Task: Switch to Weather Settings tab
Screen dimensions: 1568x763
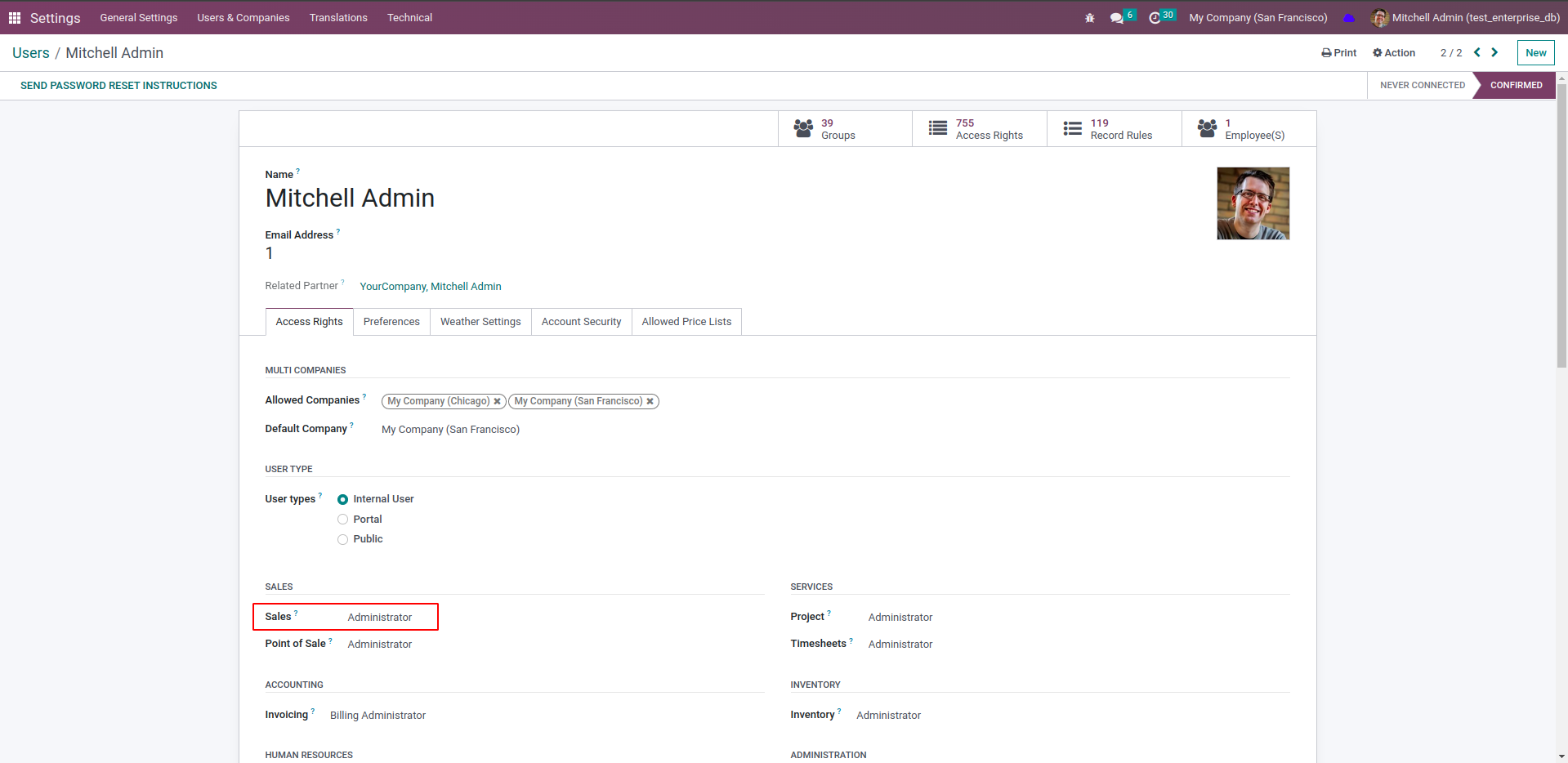Action: pos(480,322)
